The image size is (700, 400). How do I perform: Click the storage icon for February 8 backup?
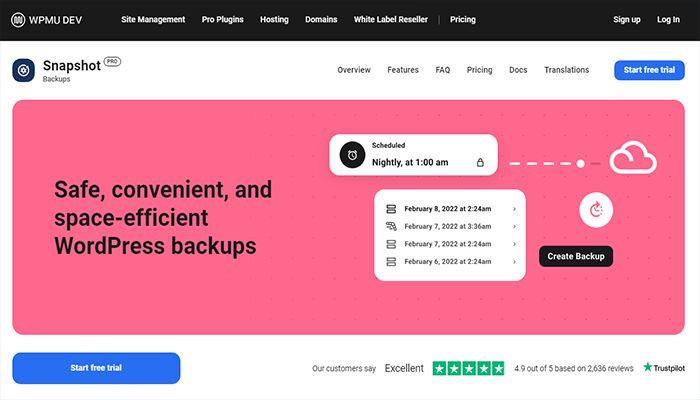click(x=391, y=209)
